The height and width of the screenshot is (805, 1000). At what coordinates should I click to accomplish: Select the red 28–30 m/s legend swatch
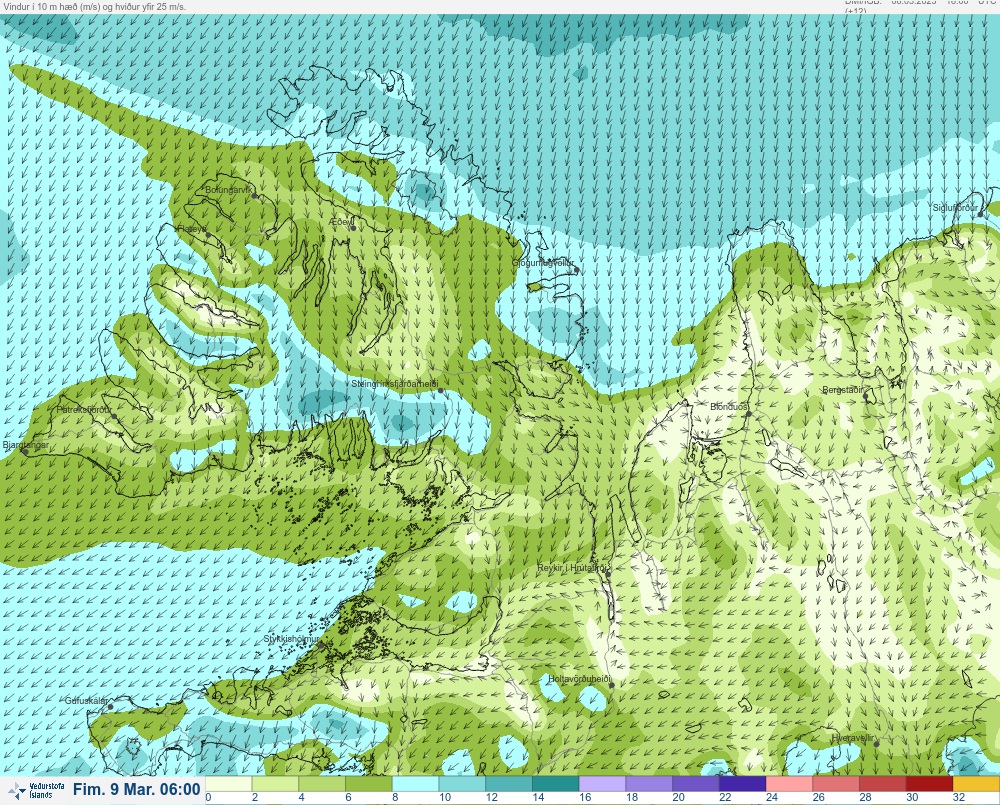coord(882,783)
